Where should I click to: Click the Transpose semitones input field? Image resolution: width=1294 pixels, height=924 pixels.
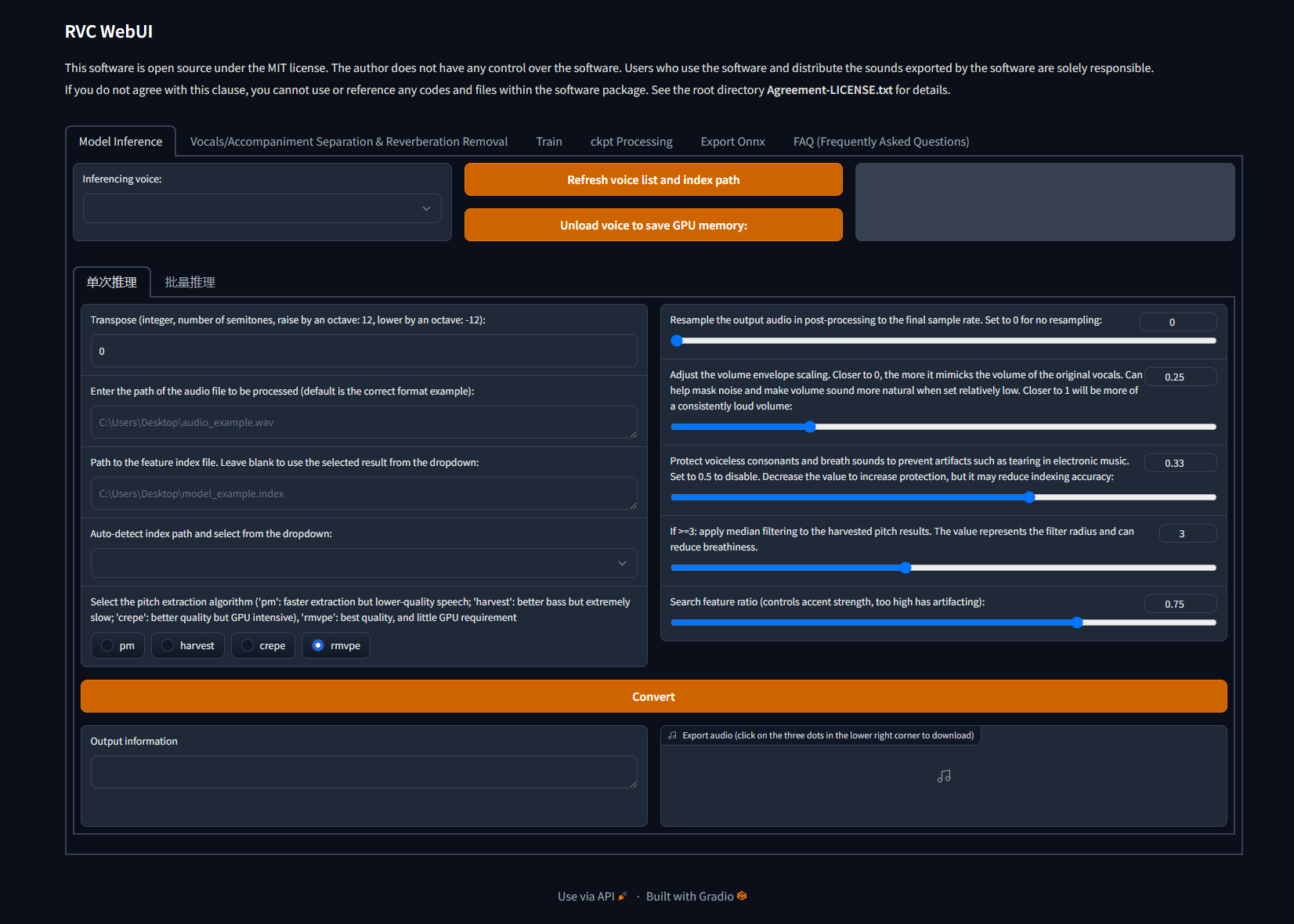click(x=364, y=351)
